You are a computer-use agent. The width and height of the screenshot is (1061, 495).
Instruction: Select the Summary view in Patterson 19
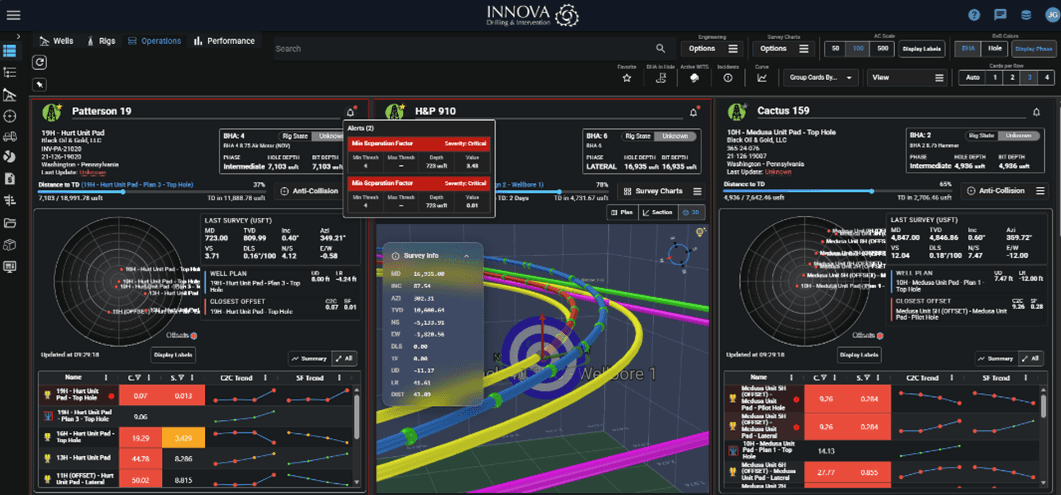tap(309, 358)
